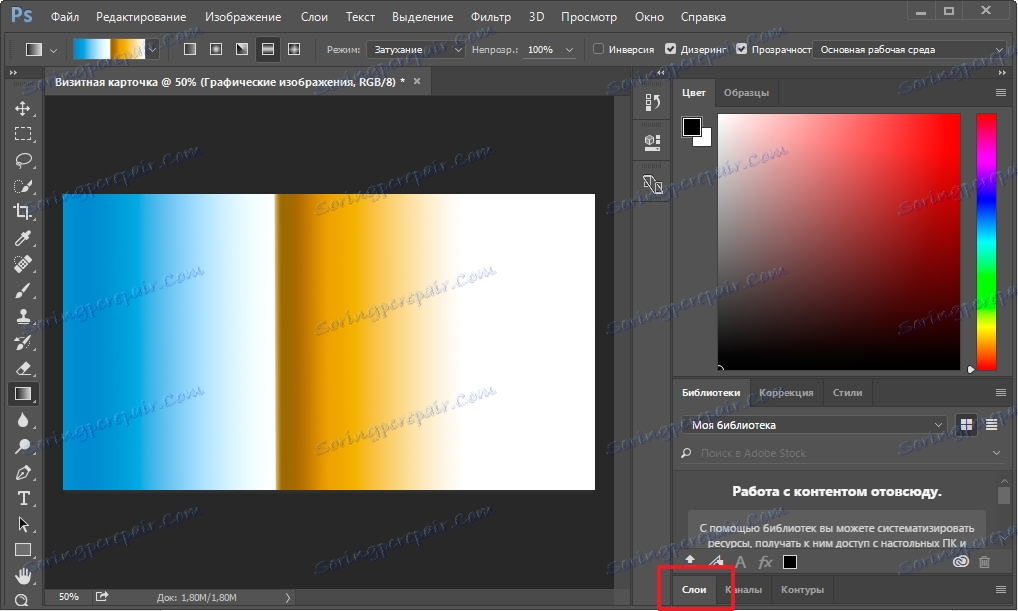Select the Rectangular Marquee tool
This screenshot has height=611, width=1018.
tap(22, 134)
